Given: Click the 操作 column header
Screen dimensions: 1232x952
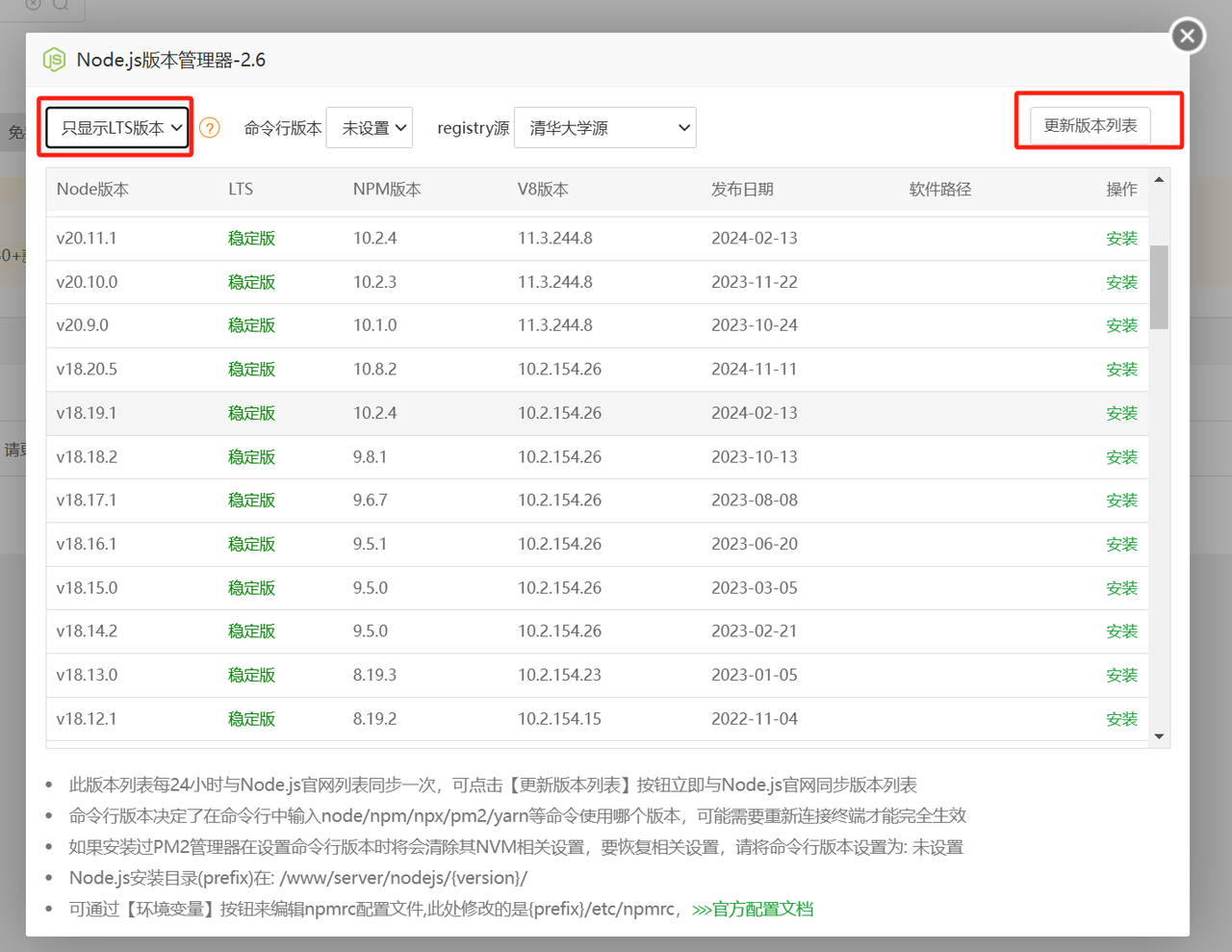Looking at the screenshot, I should coord(1121,190).
